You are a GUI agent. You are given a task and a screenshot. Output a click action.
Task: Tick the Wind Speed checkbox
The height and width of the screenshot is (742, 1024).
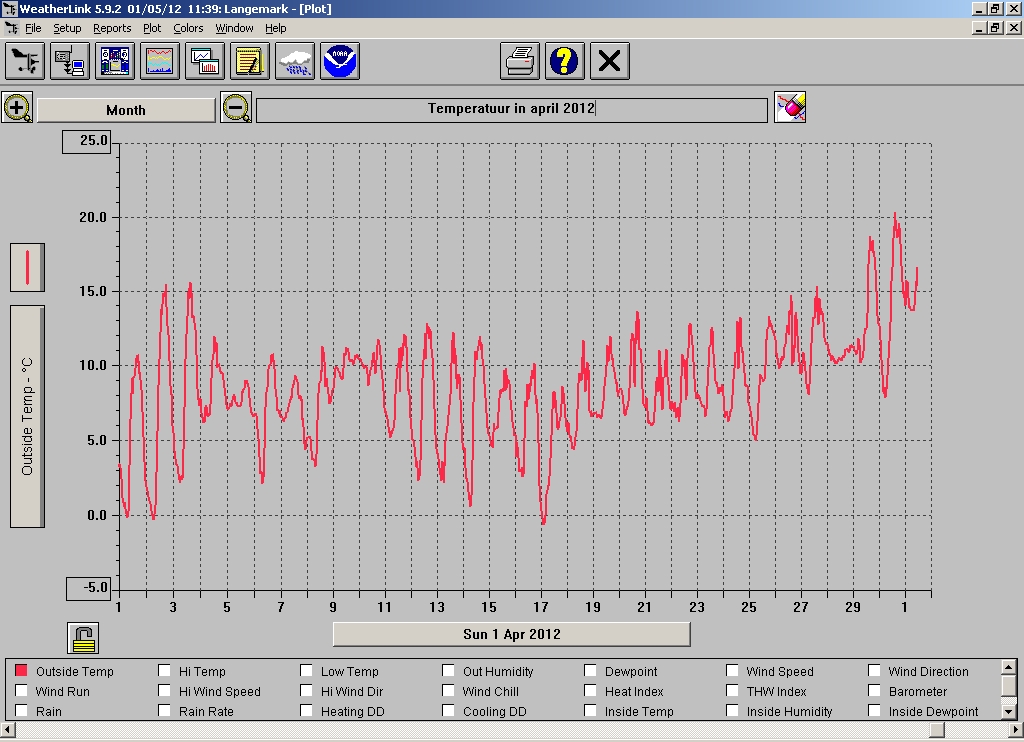point(732,671)
